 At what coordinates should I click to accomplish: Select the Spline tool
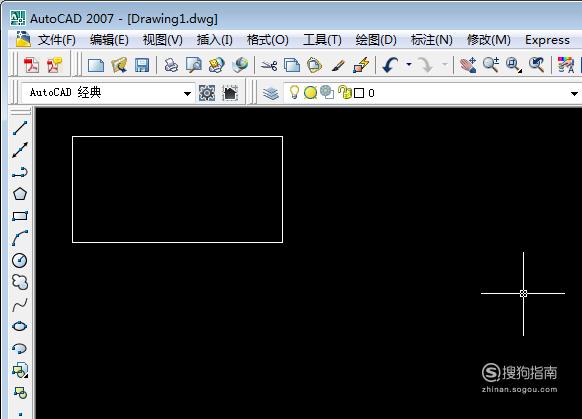(20, 305)
